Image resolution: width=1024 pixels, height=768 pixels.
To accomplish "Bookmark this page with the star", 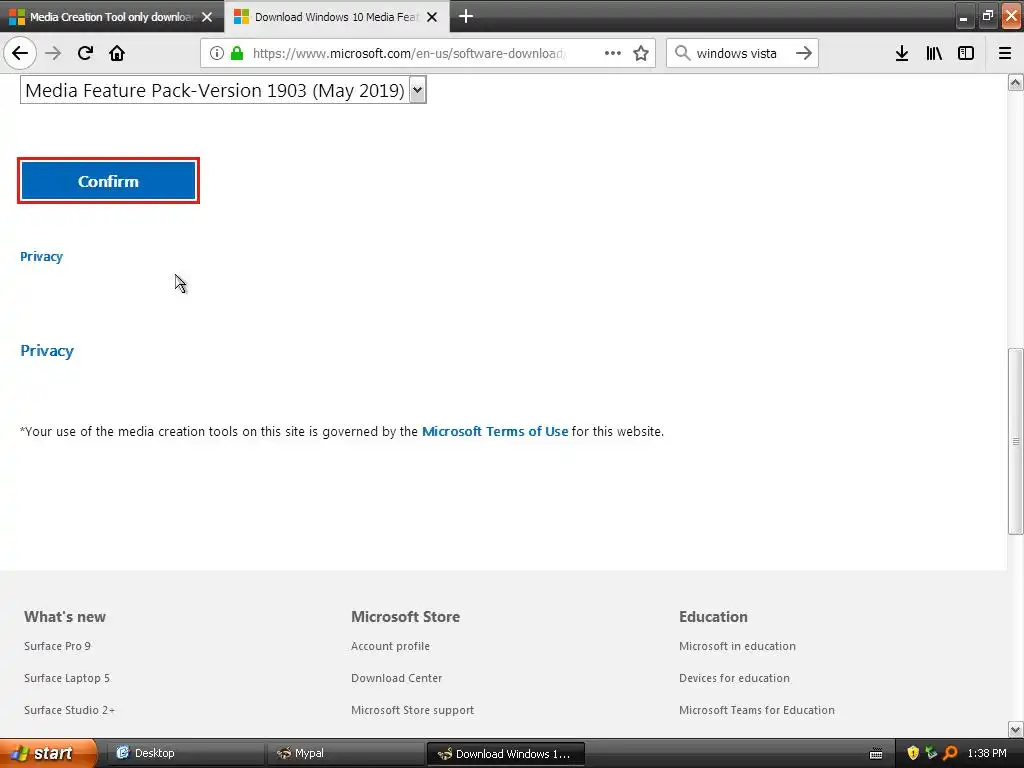I will [x=641, y=53].
